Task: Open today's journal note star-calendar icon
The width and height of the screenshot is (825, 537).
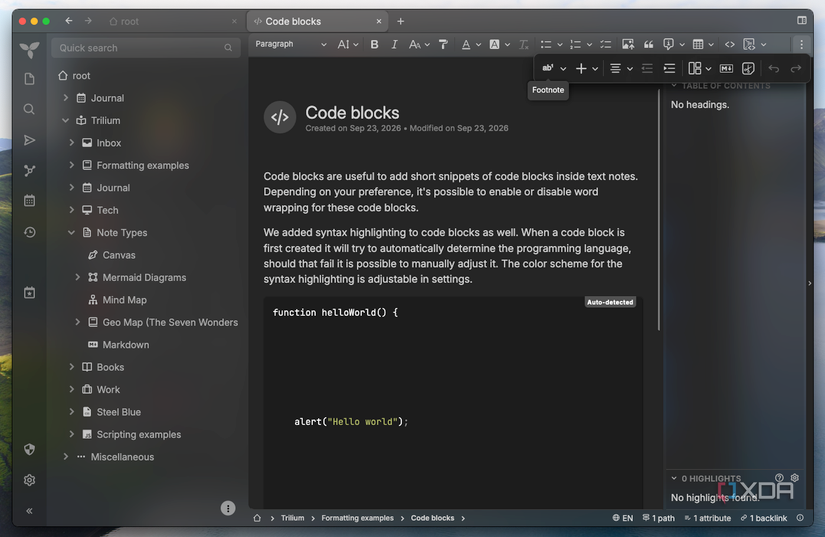Action: tap(29, 293)
